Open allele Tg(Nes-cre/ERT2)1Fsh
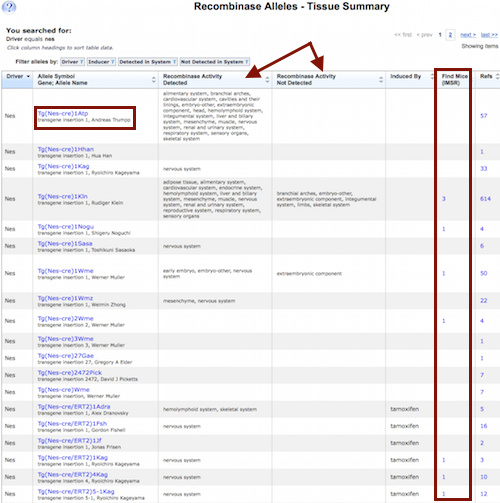The image size is (500, 503). point(72,424)
